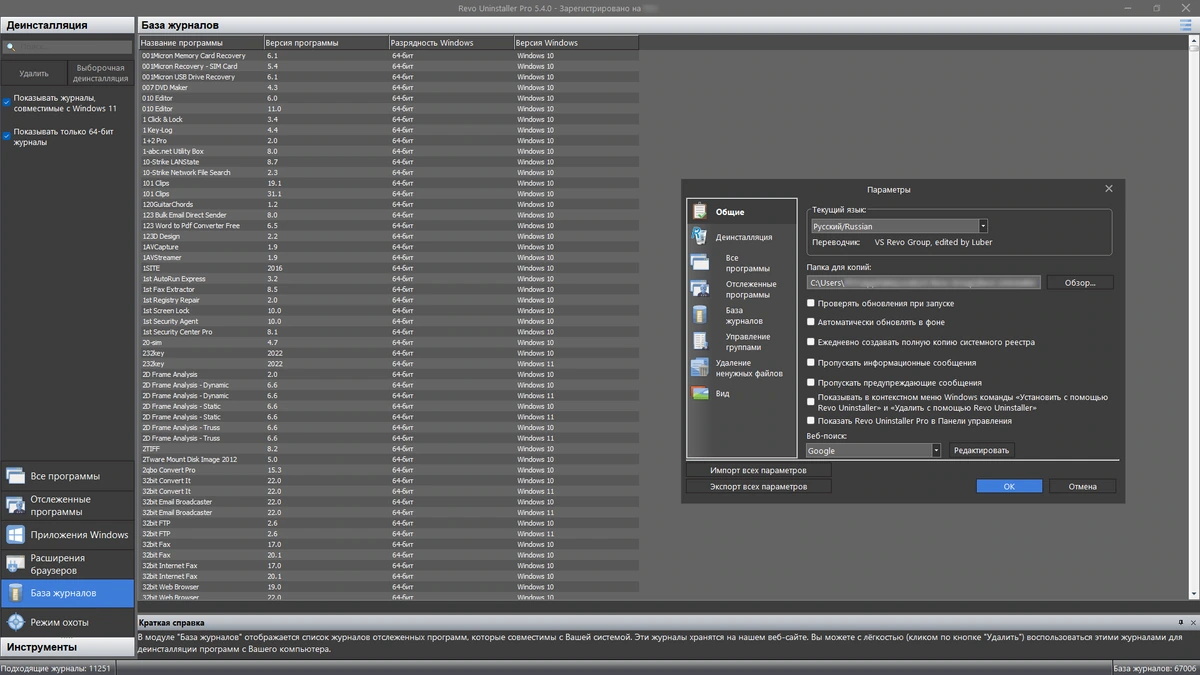Expand the Русский/Russian language dropdown
Viewport: 1200px width, 675px height.
tap(899, 226)
